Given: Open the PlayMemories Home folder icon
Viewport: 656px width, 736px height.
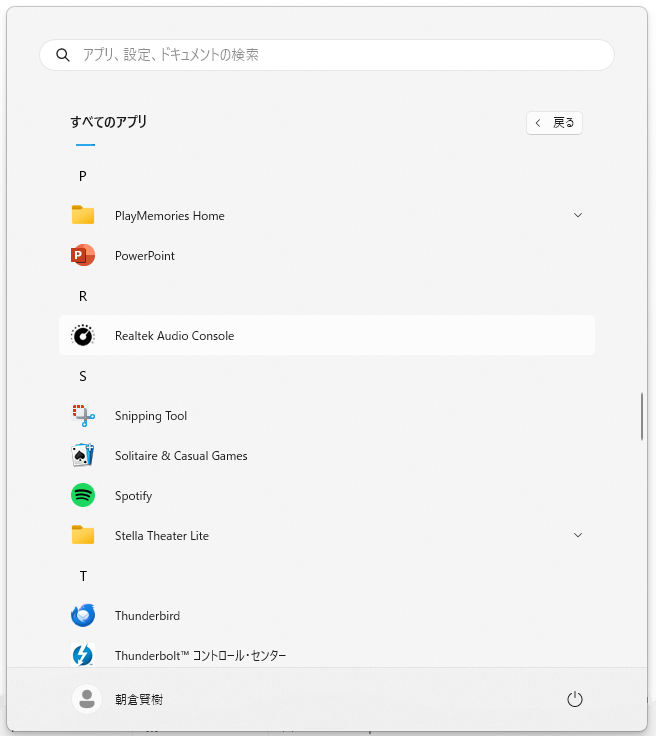Looking at the screenshot, I should 83,215.
